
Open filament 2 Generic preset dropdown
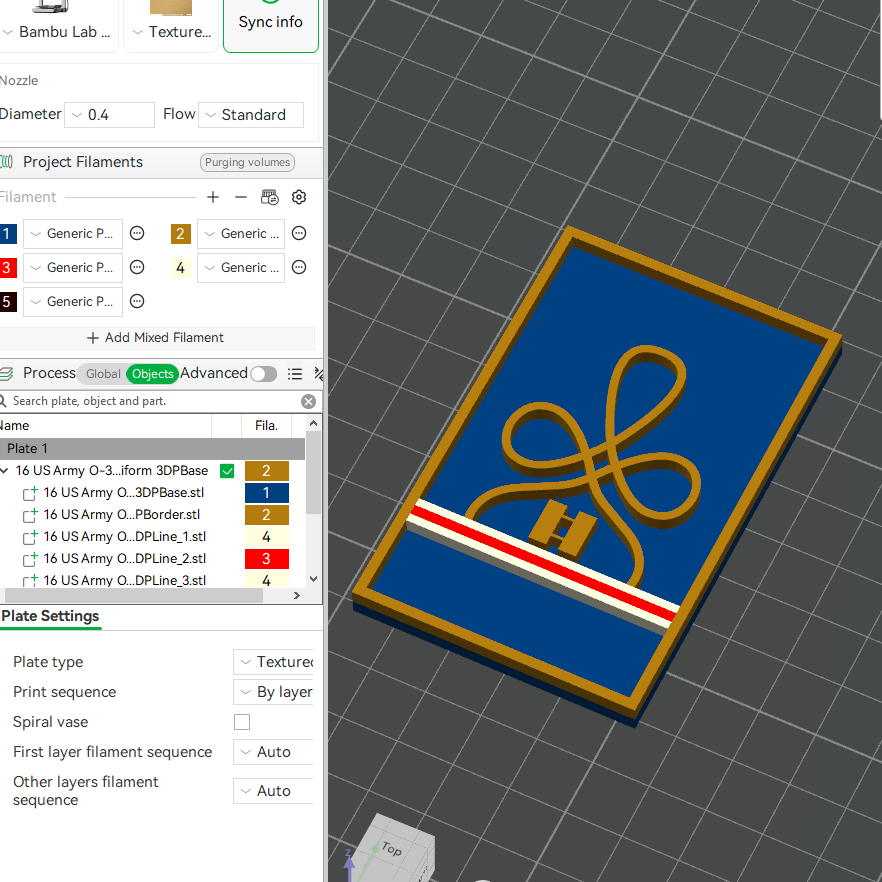pos(241,233)
